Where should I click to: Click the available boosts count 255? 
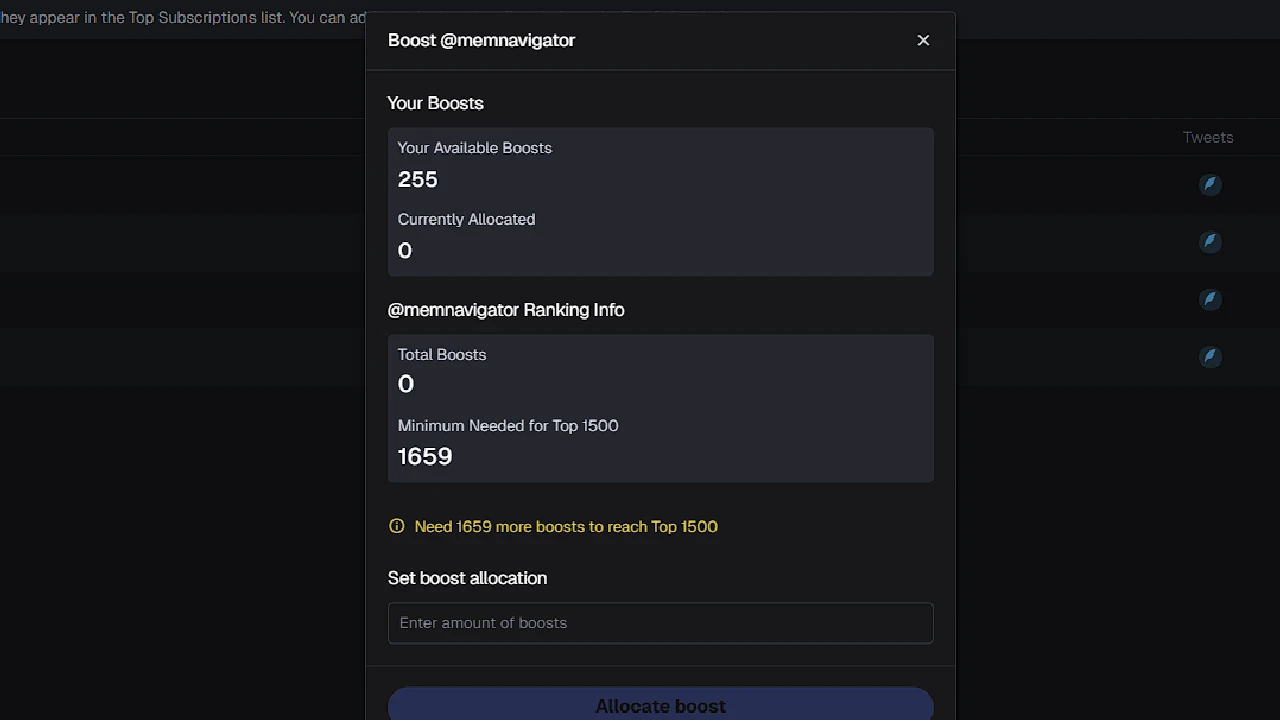(x=417, y=179)
